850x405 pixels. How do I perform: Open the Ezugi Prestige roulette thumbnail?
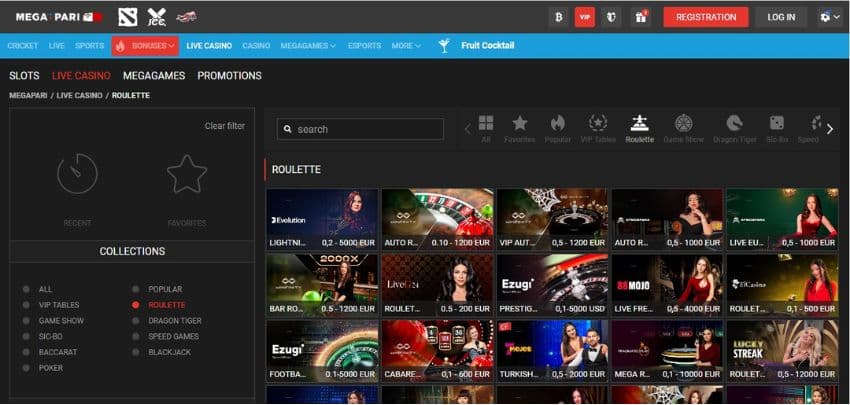(552, 285)
